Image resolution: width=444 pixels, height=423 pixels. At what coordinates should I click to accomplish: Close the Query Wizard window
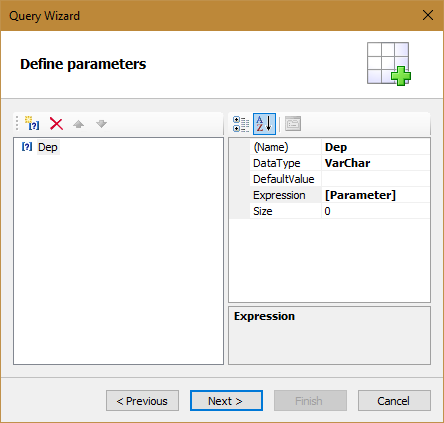(x=428, y=15)
